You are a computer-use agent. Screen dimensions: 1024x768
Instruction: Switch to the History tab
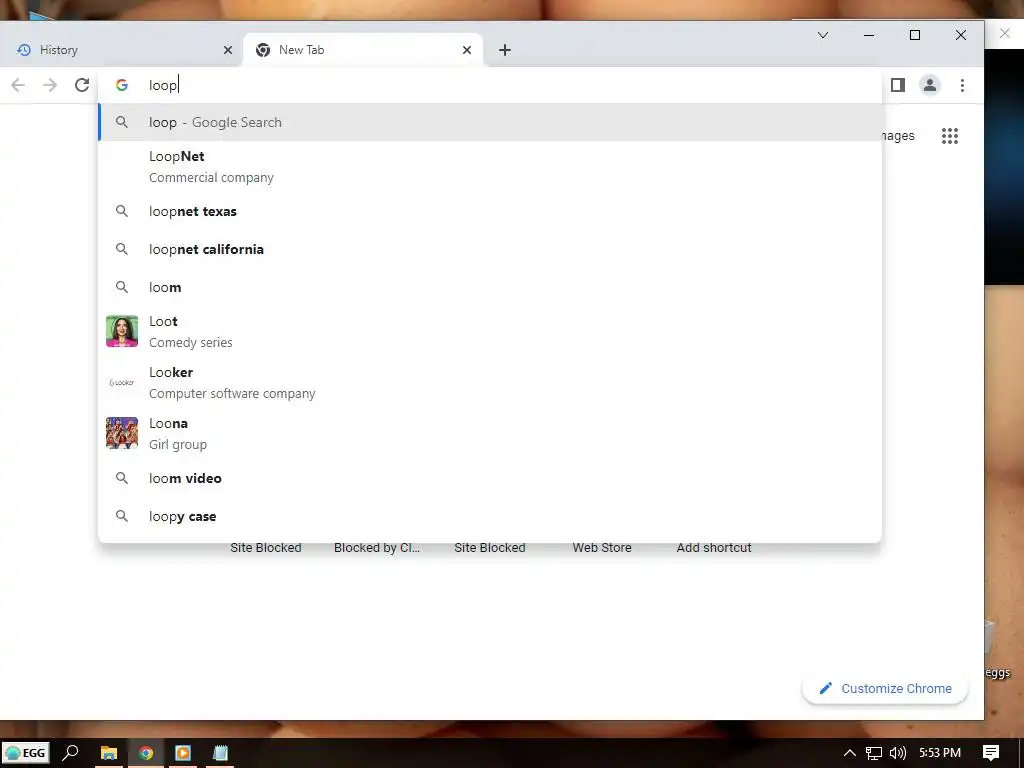click(122, 50)
